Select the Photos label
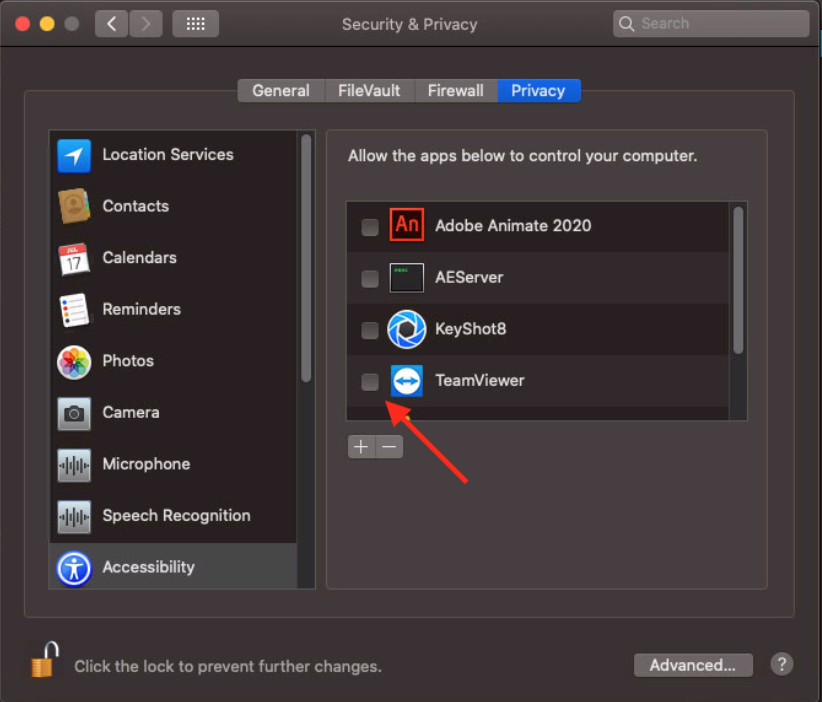 [x=128, y=361]
